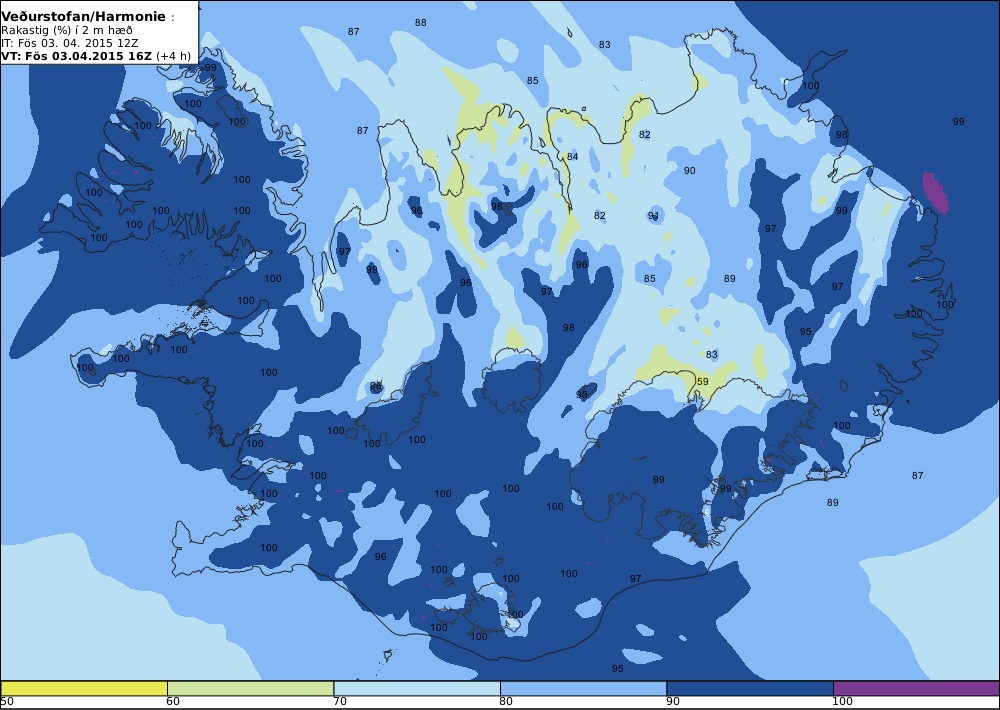Click the 'VT: Fös 03.04.2015 16Z' valid time
The width and height of the screenshot is (1000, 710).
pos(77,55)
